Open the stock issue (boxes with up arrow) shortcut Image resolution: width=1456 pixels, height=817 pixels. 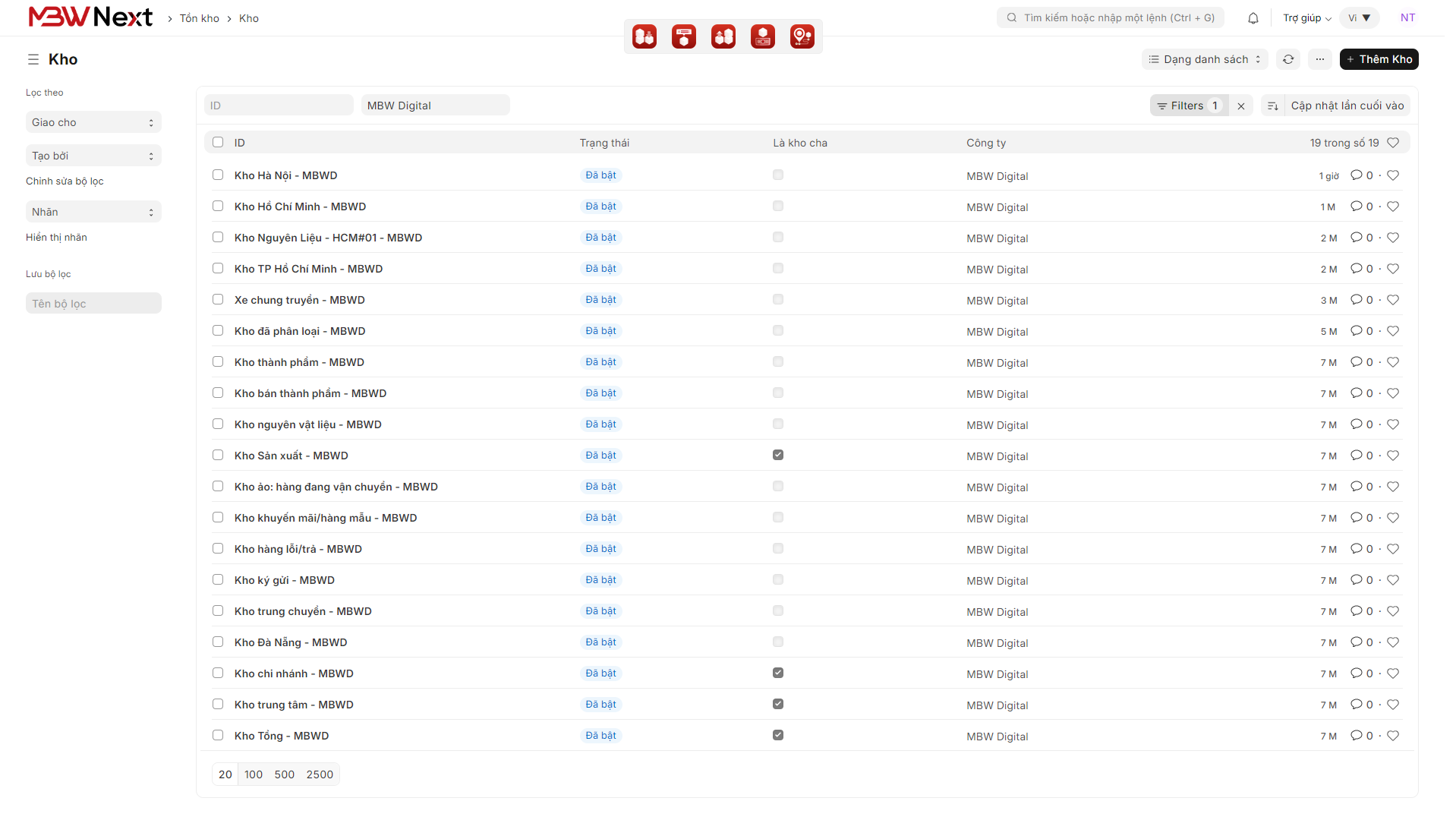tap(723, 36)
